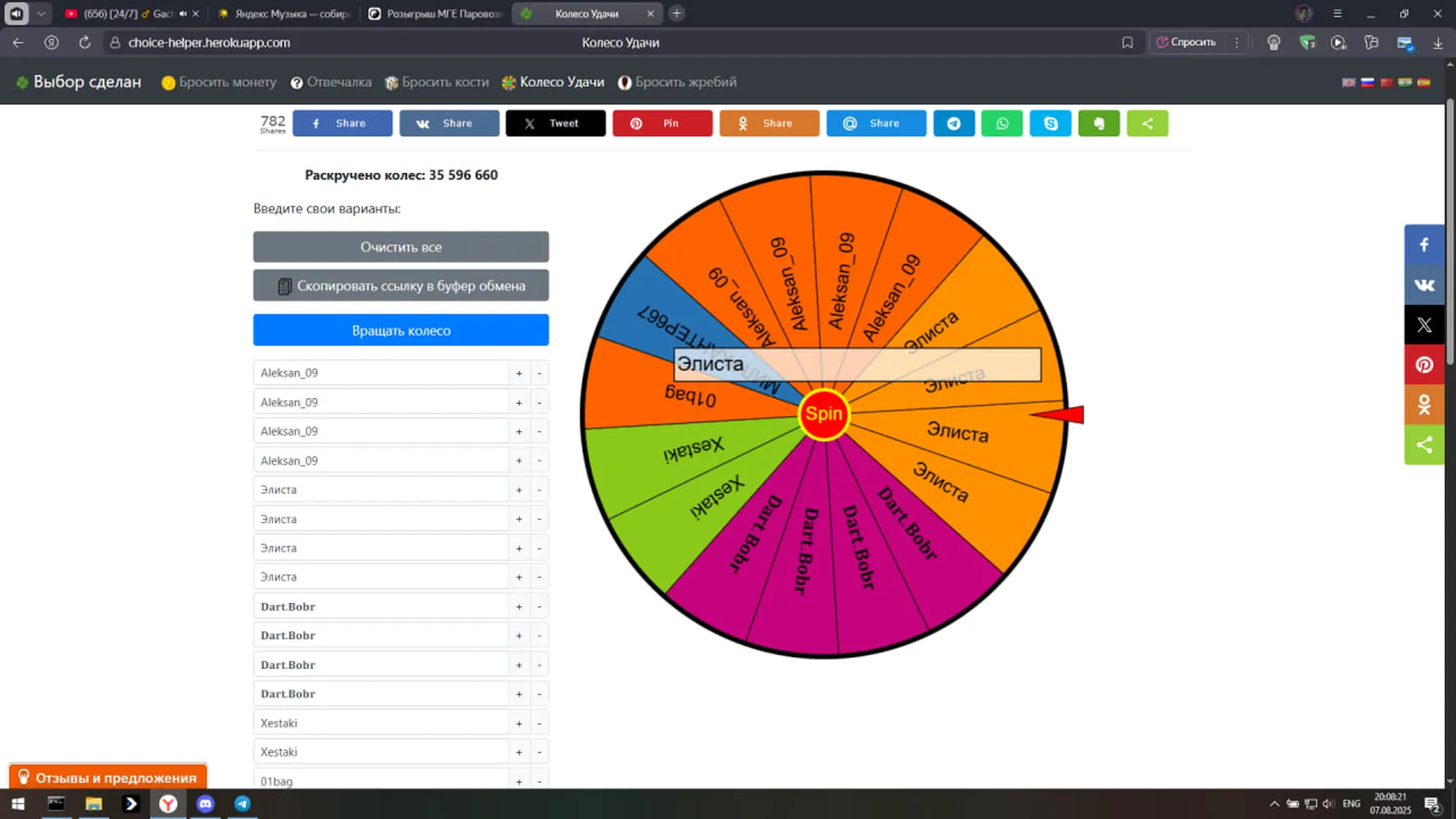
Task: Open Бросить кости menu item
Action: coord(437,82)
